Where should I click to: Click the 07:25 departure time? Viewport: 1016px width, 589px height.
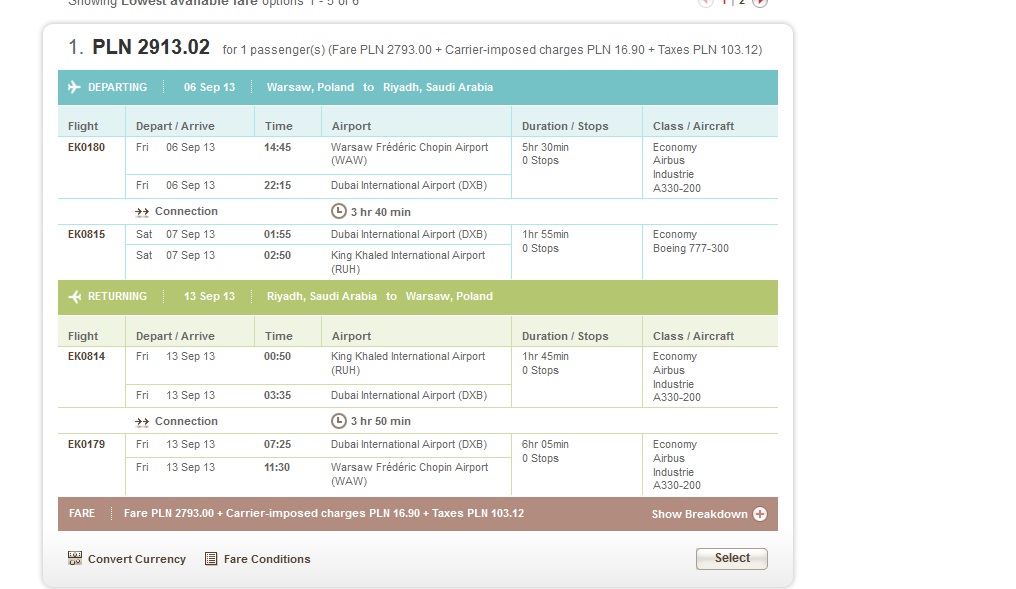(x=277, y=444)
